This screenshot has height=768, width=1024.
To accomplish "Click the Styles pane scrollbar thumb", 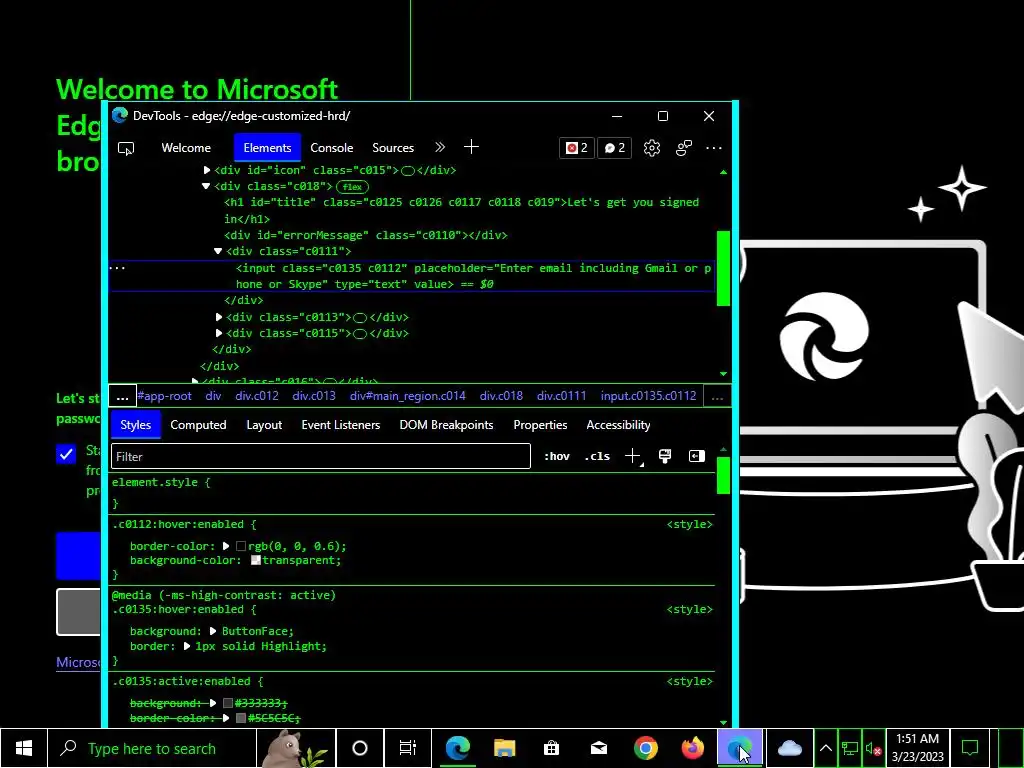I will pos(723,475).
